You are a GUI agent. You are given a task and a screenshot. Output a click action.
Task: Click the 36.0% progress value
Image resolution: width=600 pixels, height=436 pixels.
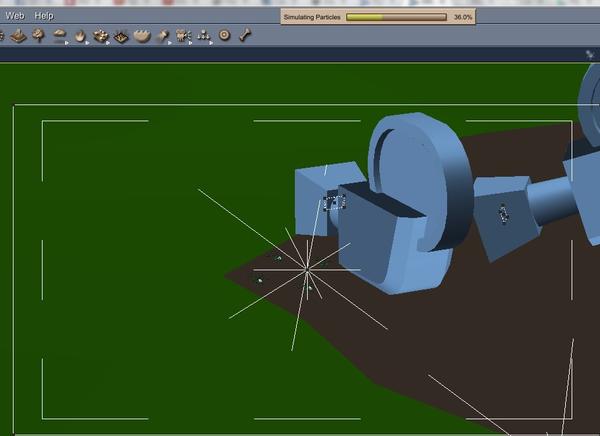(463, 17)
